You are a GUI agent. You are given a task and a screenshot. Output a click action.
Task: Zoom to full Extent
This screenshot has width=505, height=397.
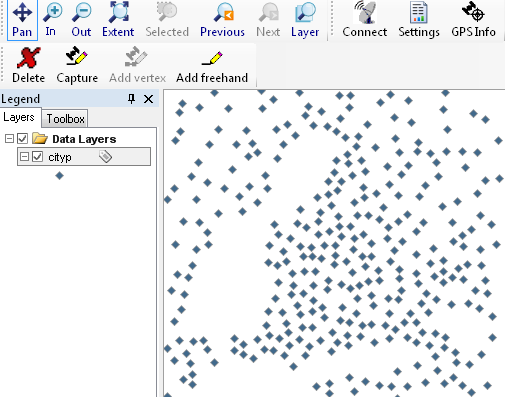[x=118, y=20]
